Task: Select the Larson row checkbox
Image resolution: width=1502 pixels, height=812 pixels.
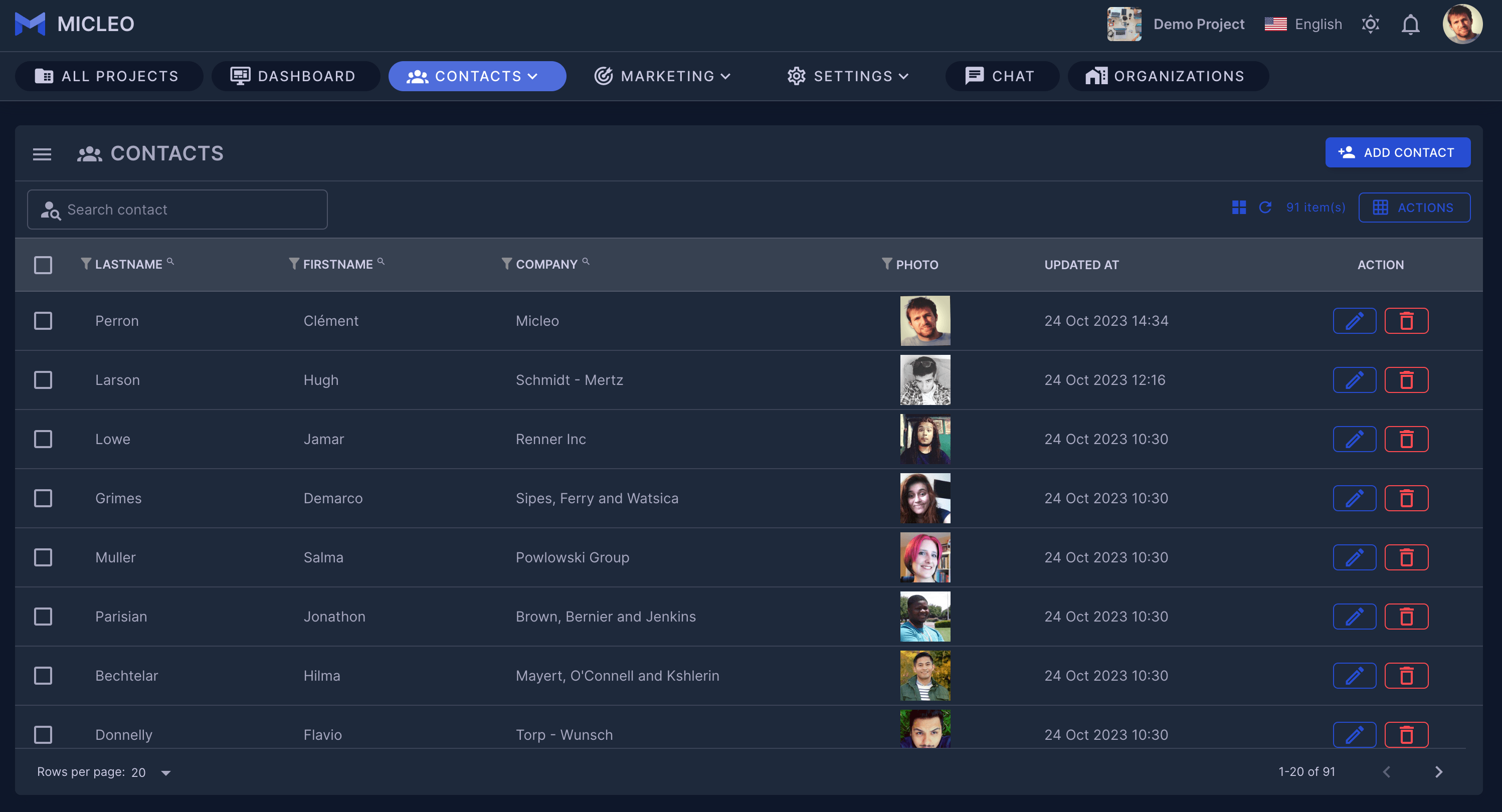Action: click(43, 380)
